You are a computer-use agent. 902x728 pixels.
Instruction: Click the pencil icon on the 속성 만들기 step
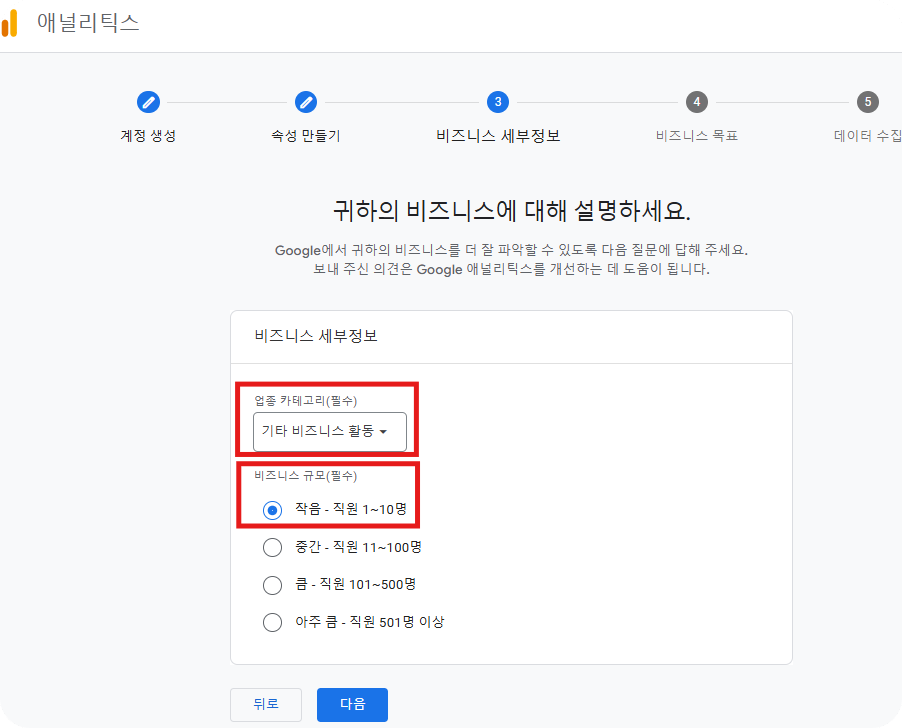306,102
